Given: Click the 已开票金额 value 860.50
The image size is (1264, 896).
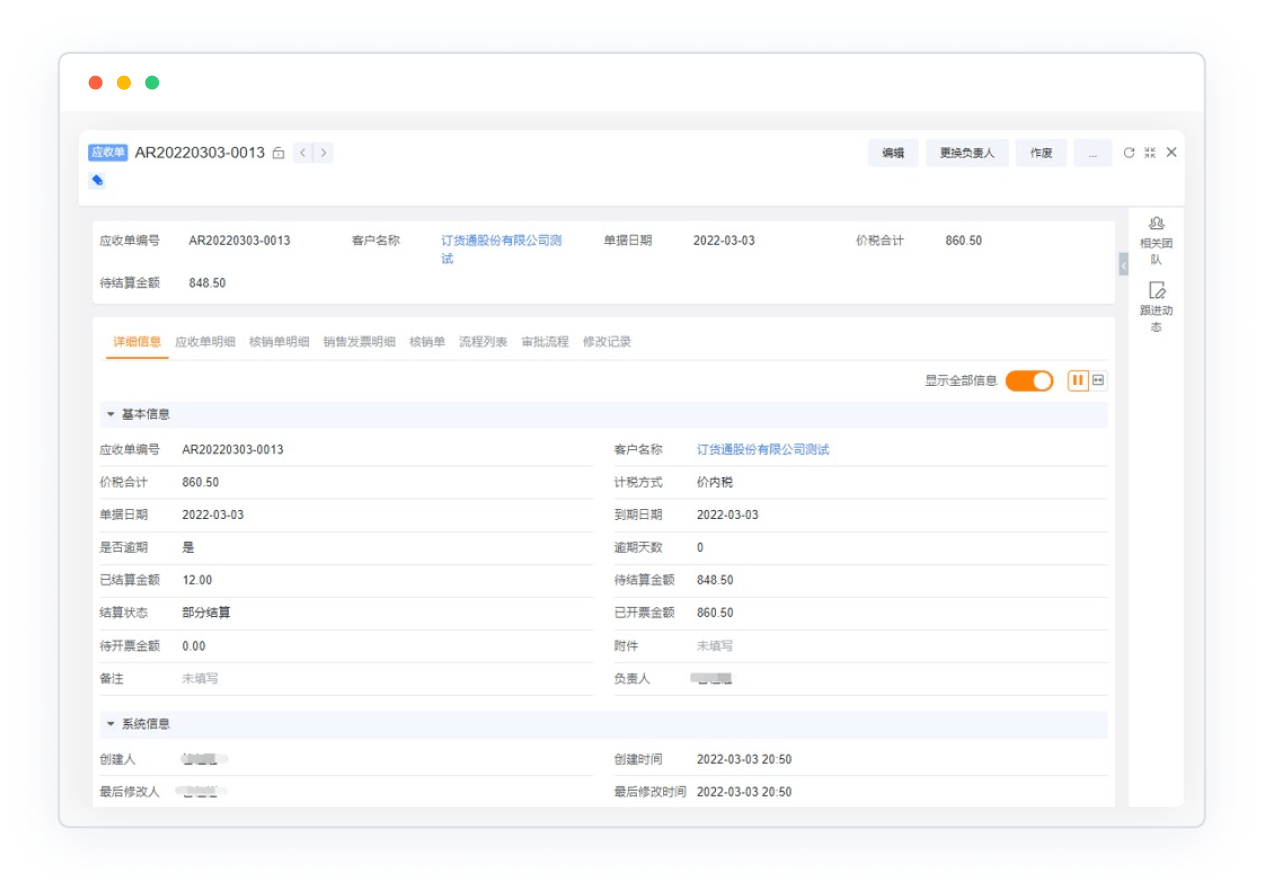Looking at the screenshot, I should tap(715, 613).
